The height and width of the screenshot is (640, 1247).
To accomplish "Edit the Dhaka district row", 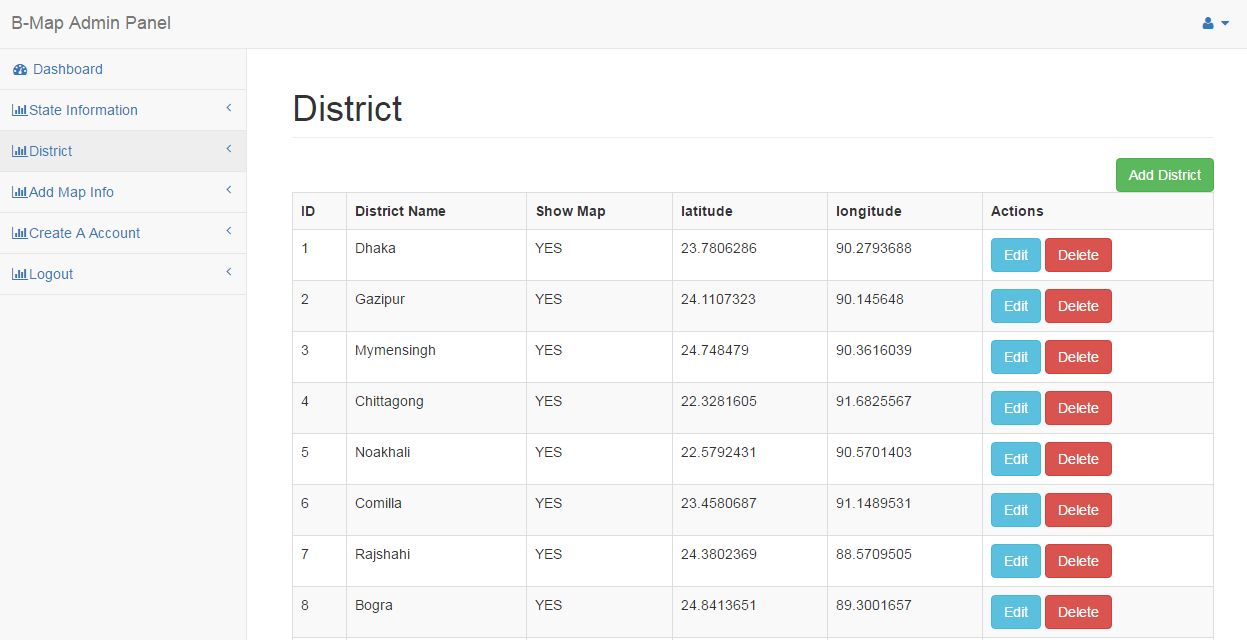I will (x=1016, y=255).
